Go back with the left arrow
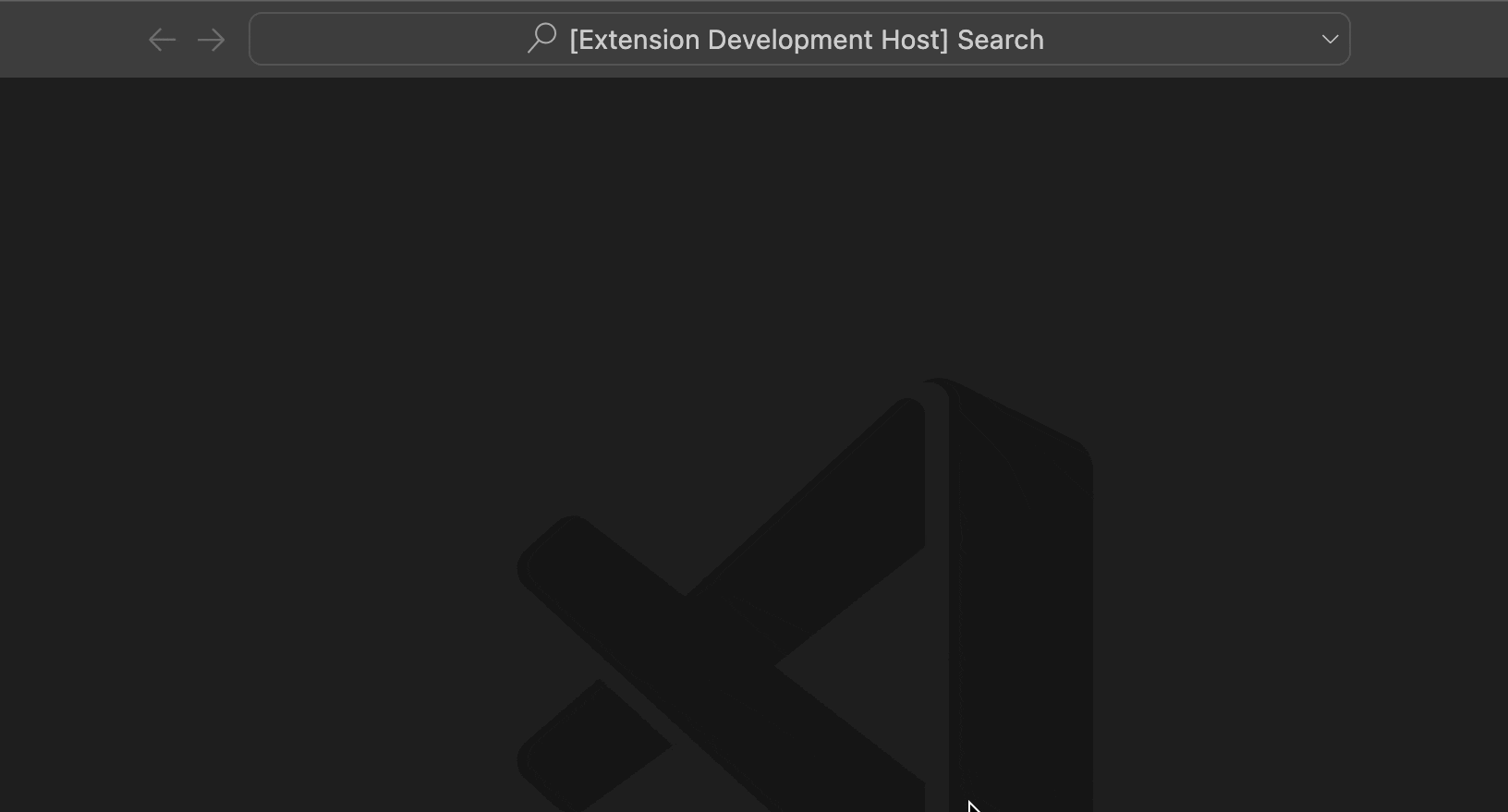This screenshot has height=812, width=1508. coord(163,40)
